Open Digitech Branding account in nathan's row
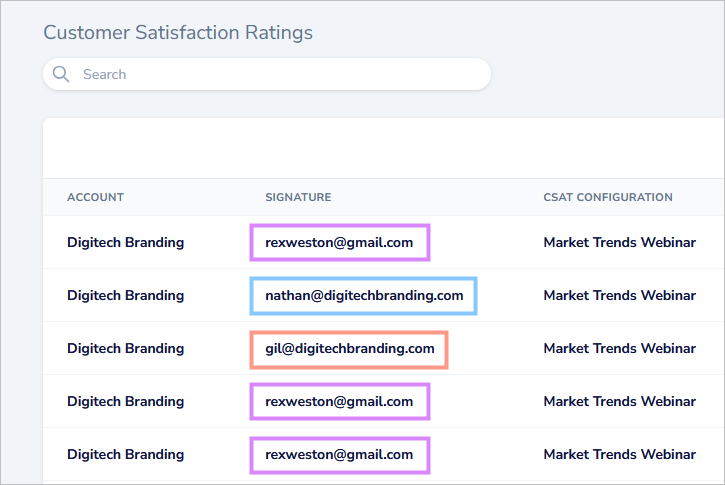This screenshot has height=485, width=725. click(x=125, y=295)
